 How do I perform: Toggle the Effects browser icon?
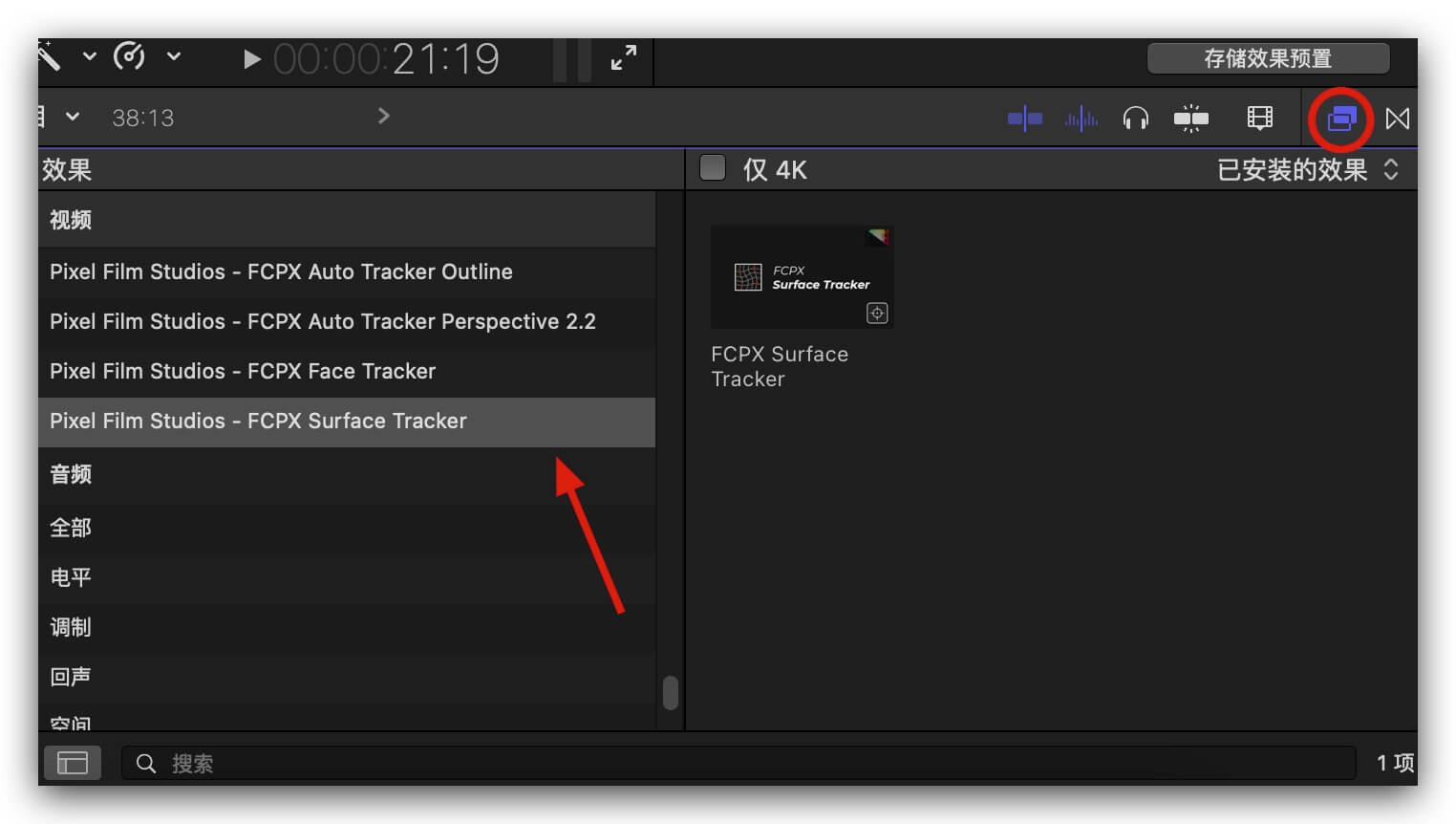[1341, 119]
